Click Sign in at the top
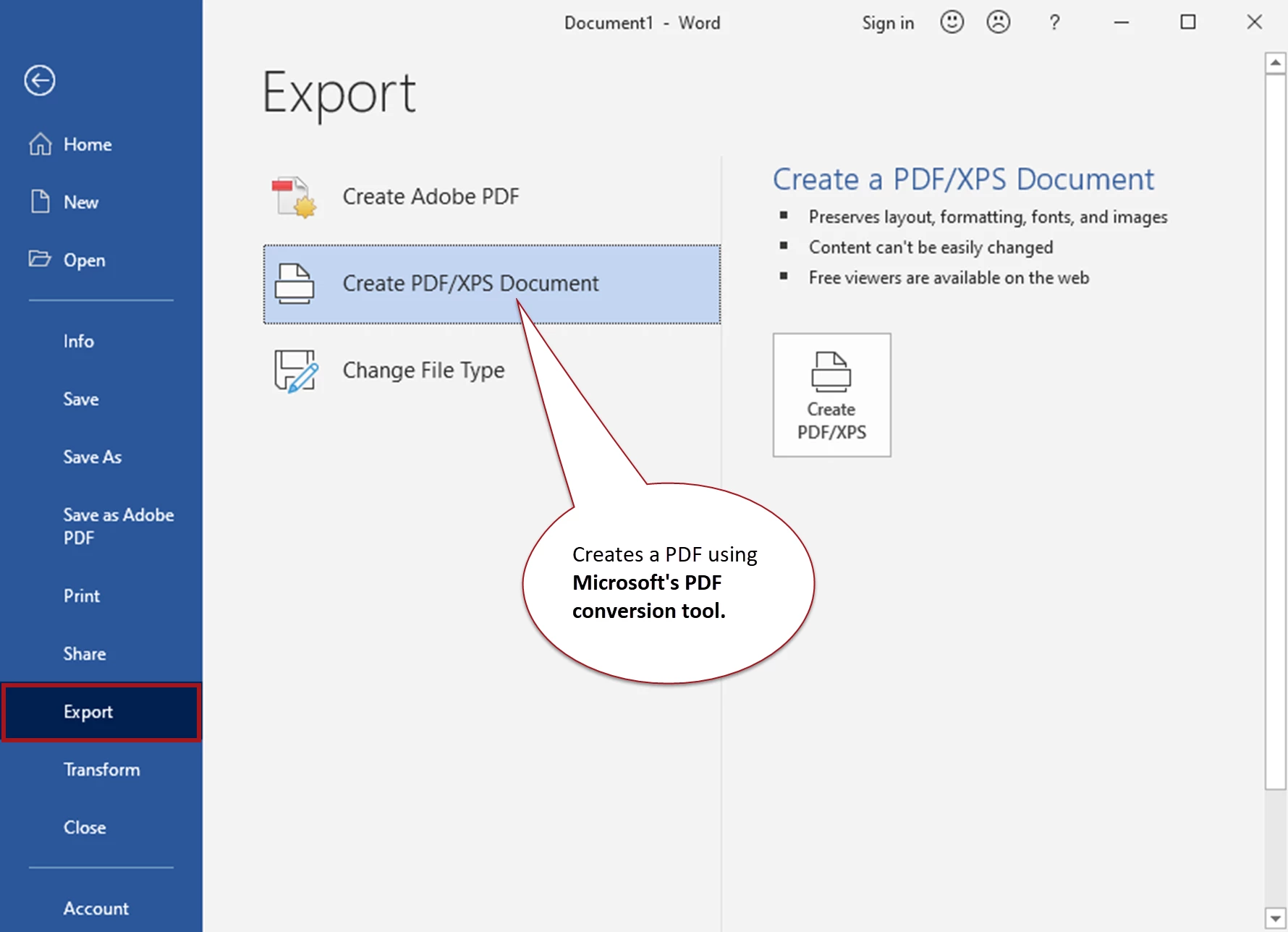Screen dimensions: 1288x932 (888, 23)
